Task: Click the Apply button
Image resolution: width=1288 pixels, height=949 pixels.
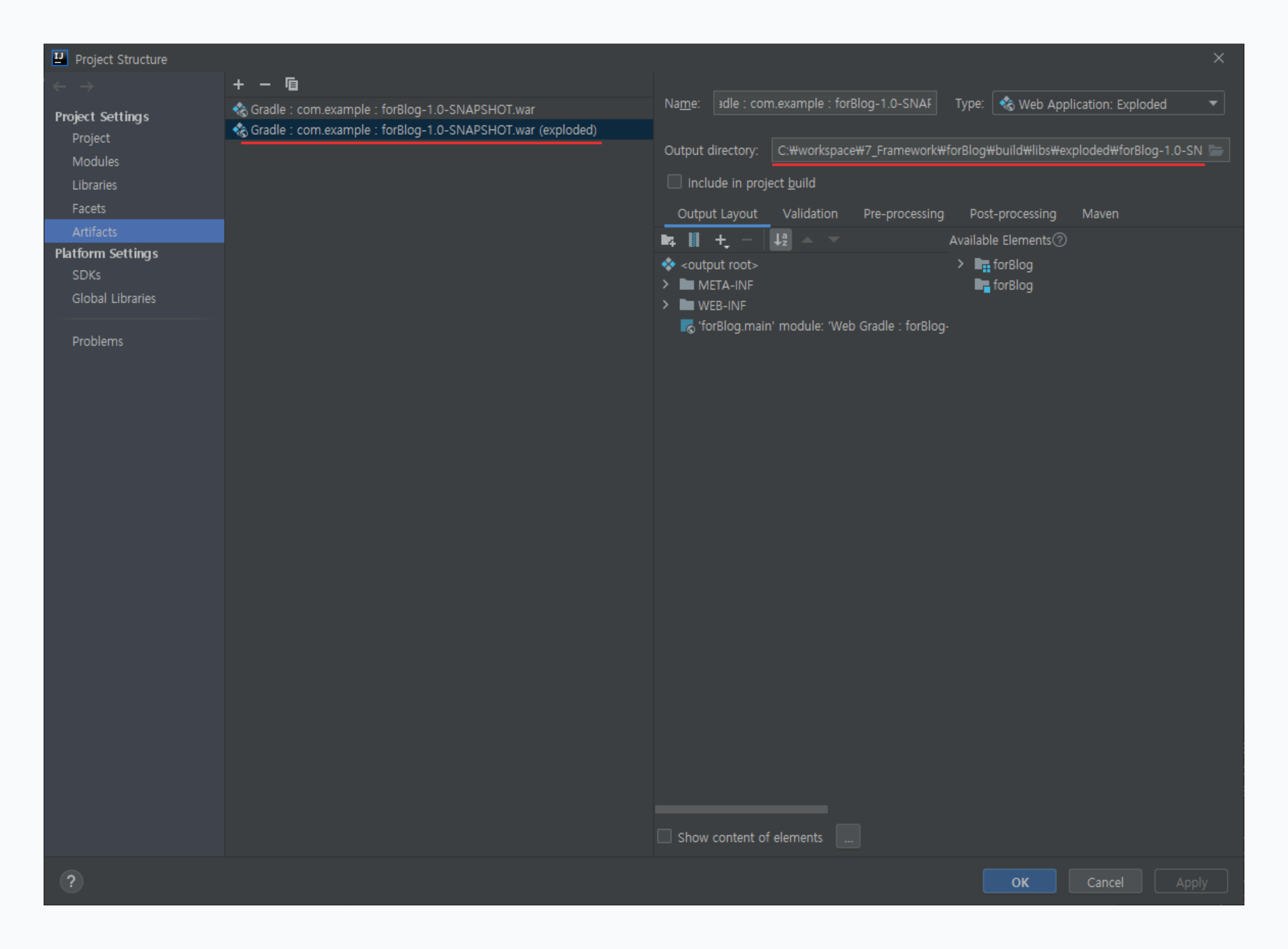Action: (1191, 882)
